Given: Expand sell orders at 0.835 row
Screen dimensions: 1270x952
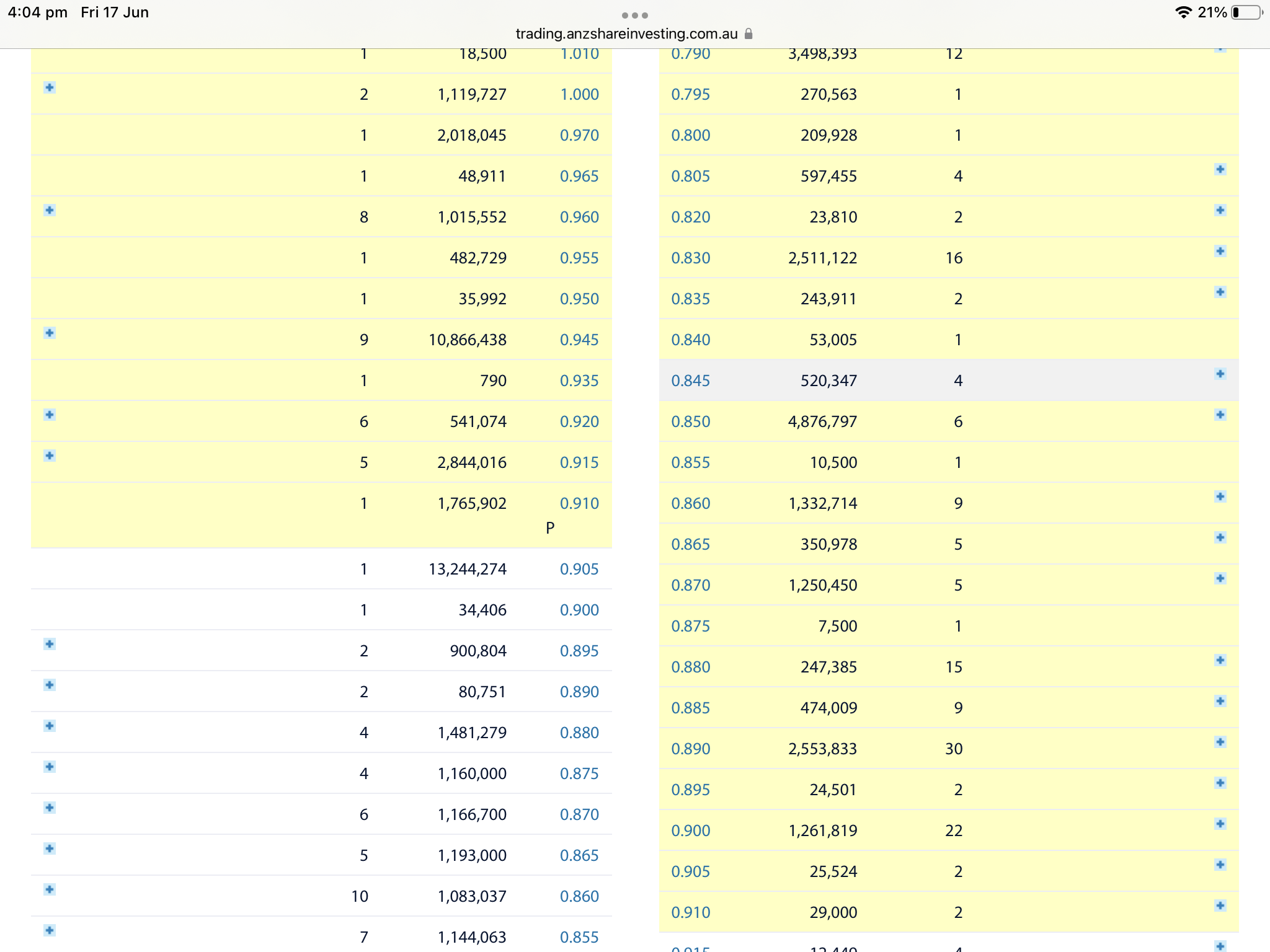Looking at the screenshot, I should tap(1220, 292).
